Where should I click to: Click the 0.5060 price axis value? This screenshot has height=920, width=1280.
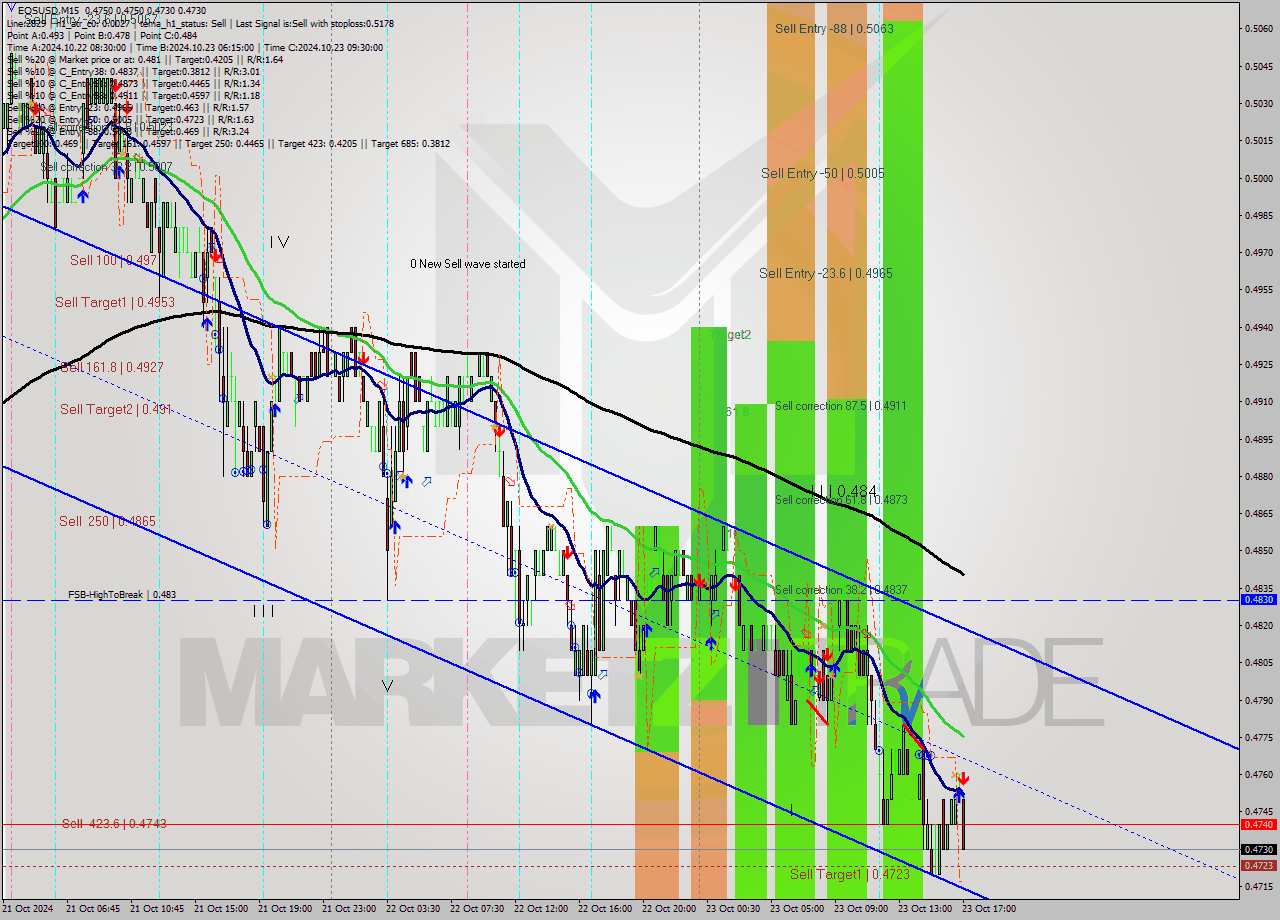[1257, 29]
